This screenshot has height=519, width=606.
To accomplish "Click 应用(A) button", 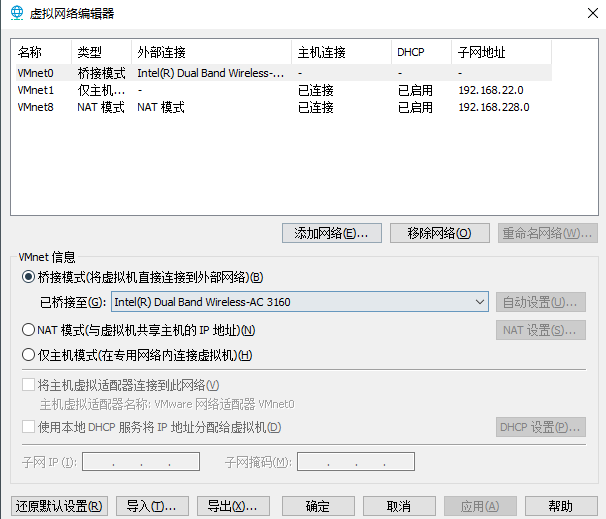I will (480, 506).
